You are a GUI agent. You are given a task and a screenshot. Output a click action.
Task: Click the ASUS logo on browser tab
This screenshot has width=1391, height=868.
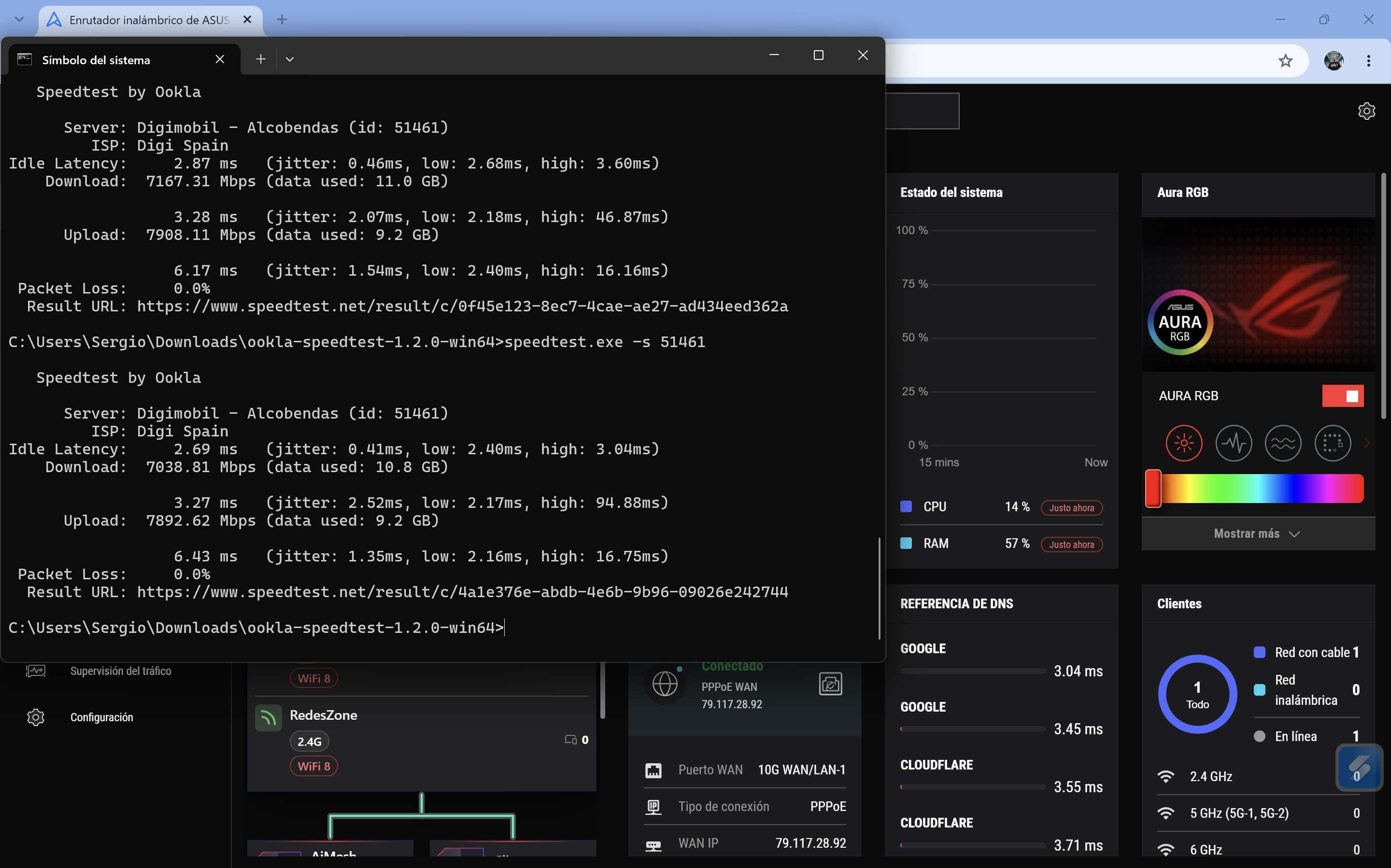click(54, 19)
